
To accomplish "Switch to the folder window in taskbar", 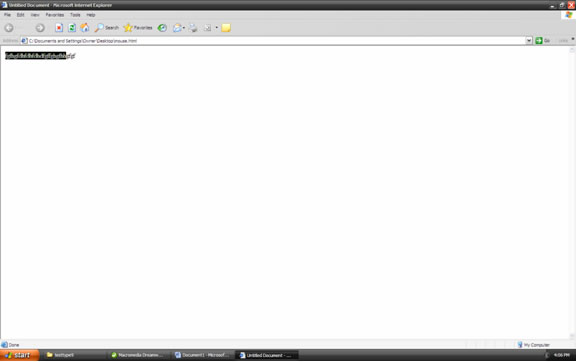I will pyautogui.click(x=74, y=355).
